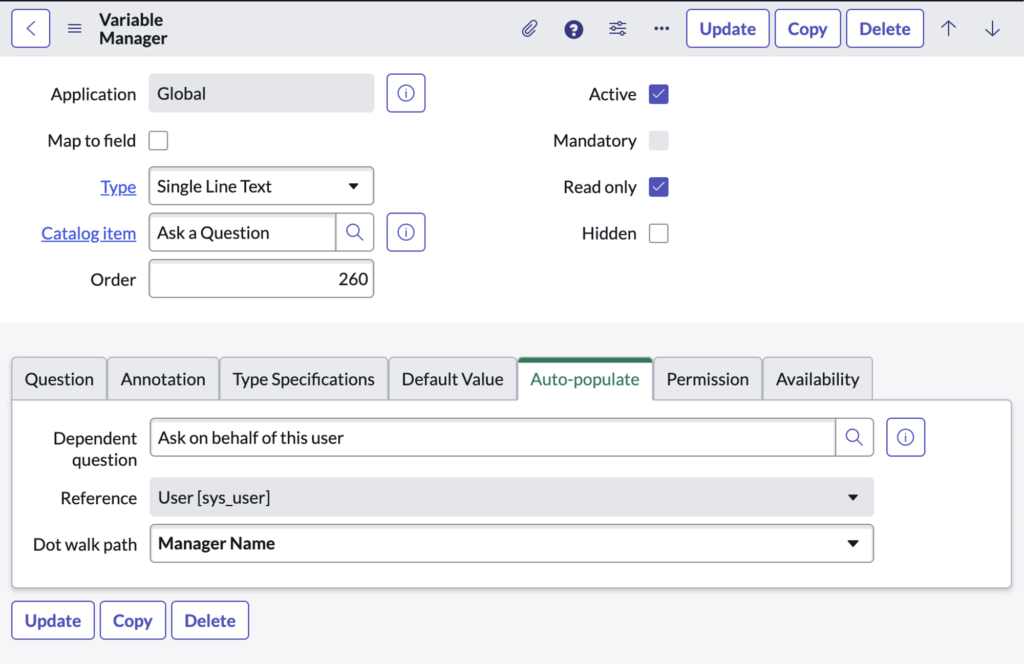The height and width of the screenshot is (664, 1024).
Task: Uncheck the Active checkbox
Action: point(658,95)
